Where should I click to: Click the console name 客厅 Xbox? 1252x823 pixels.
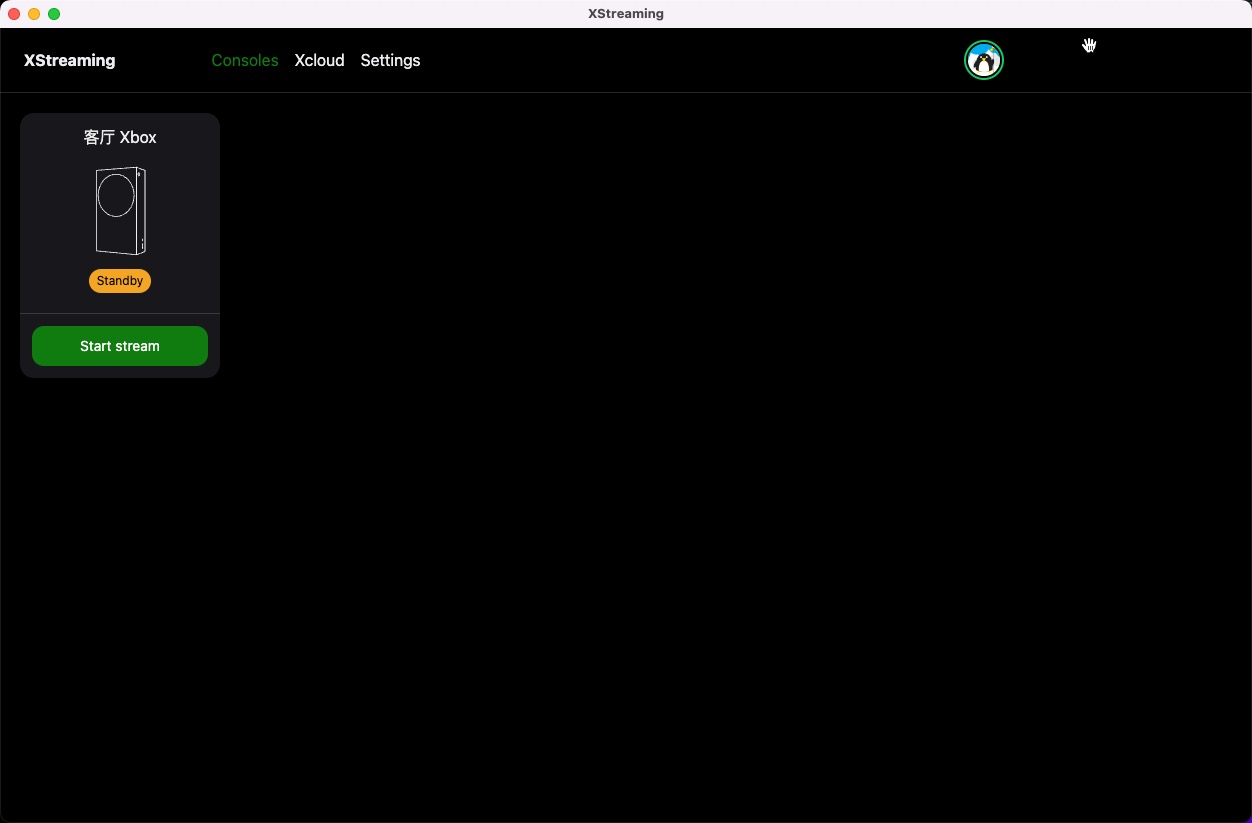(120, 137)
